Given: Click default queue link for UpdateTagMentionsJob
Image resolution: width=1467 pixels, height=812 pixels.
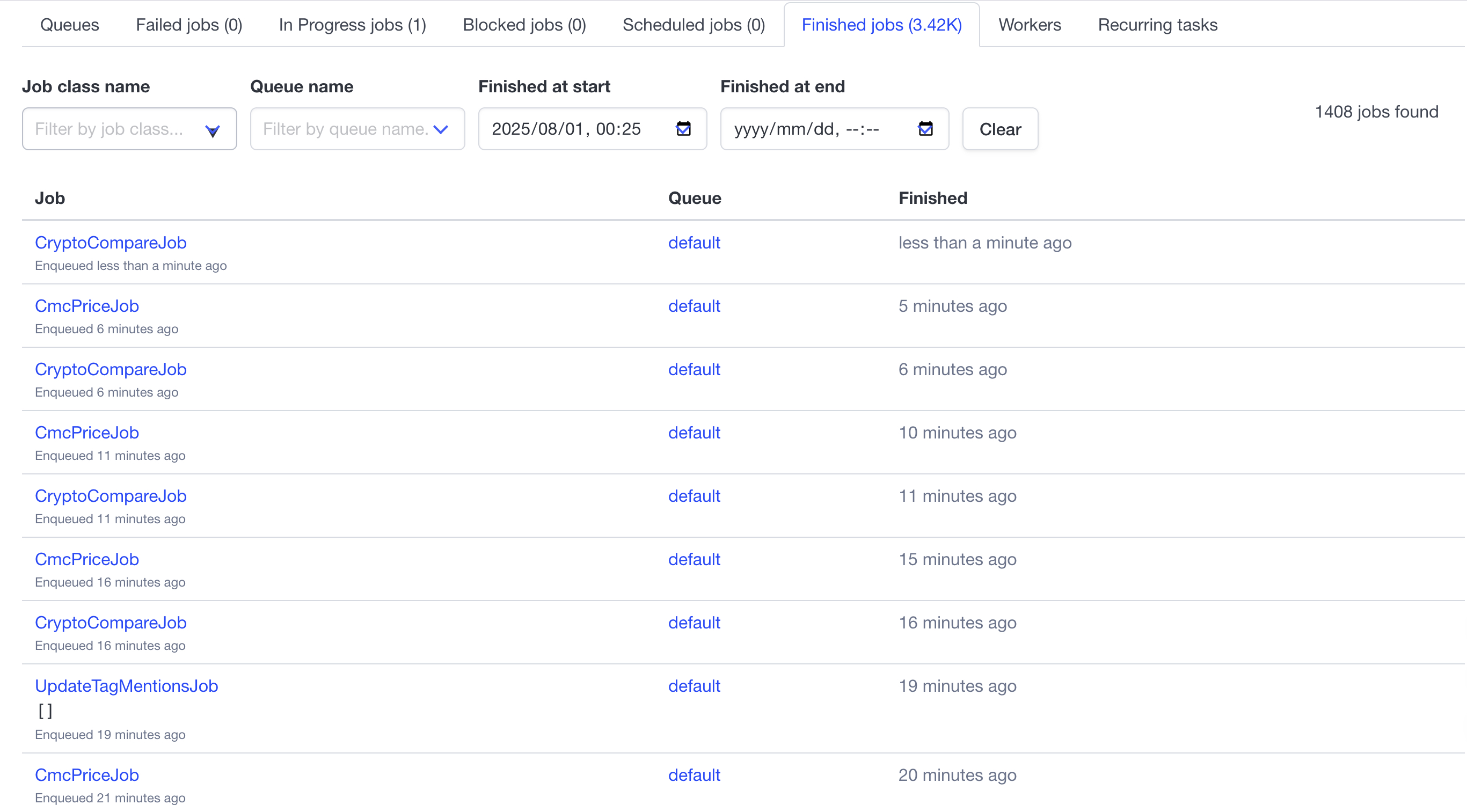Looking at the screenshot, I should (694, 685).
